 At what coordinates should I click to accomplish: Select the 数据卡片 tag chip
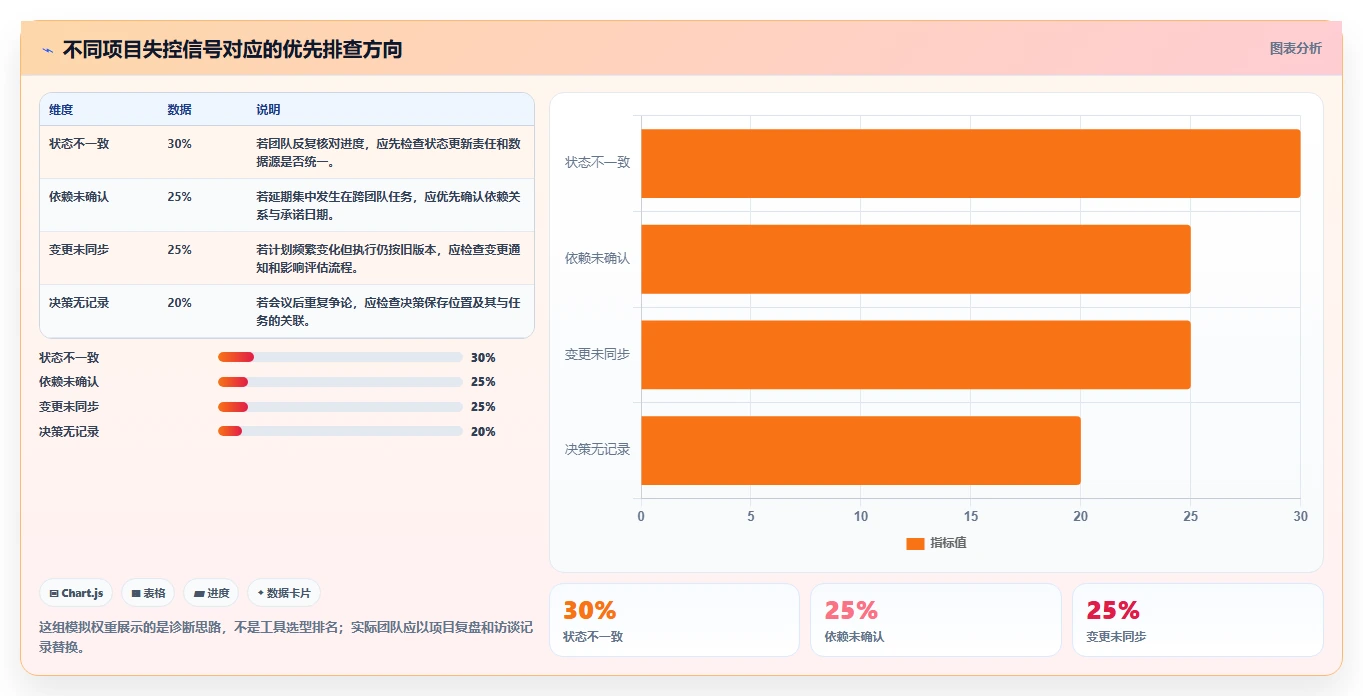284,593
